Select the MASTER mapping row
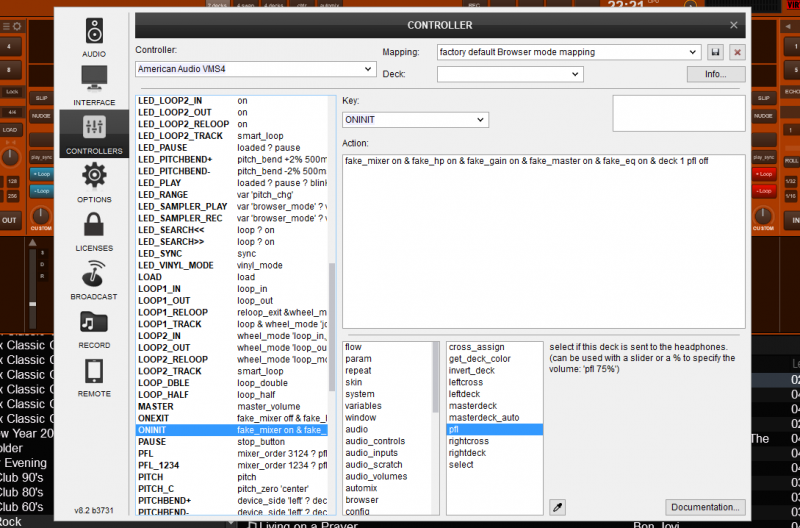Image resolution: width=800 pixels, height=528 pixels. coord(232,407)
